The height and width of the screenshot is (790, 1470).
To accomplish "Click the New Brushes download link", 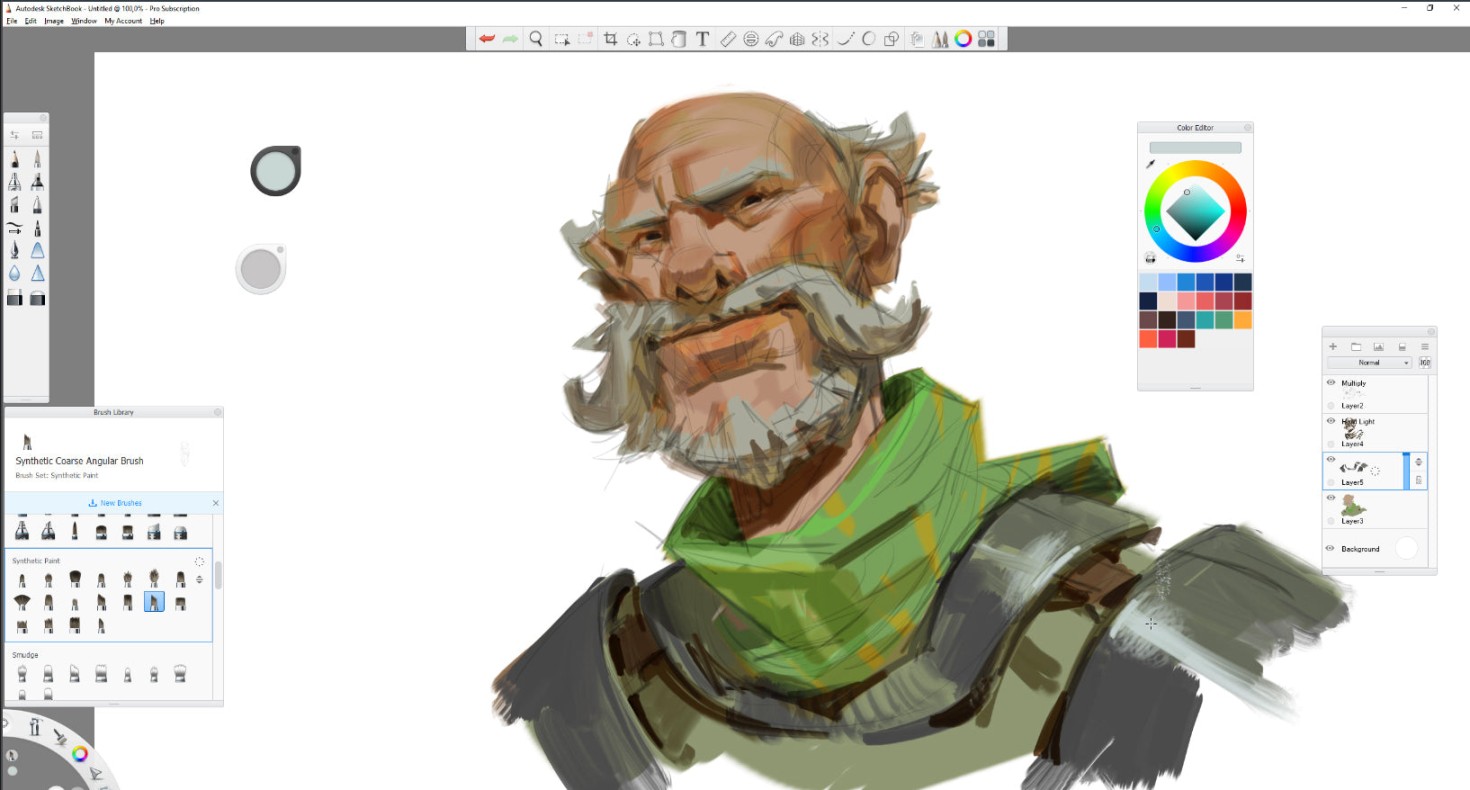I will pyautogui.click(x=117, y=502).
